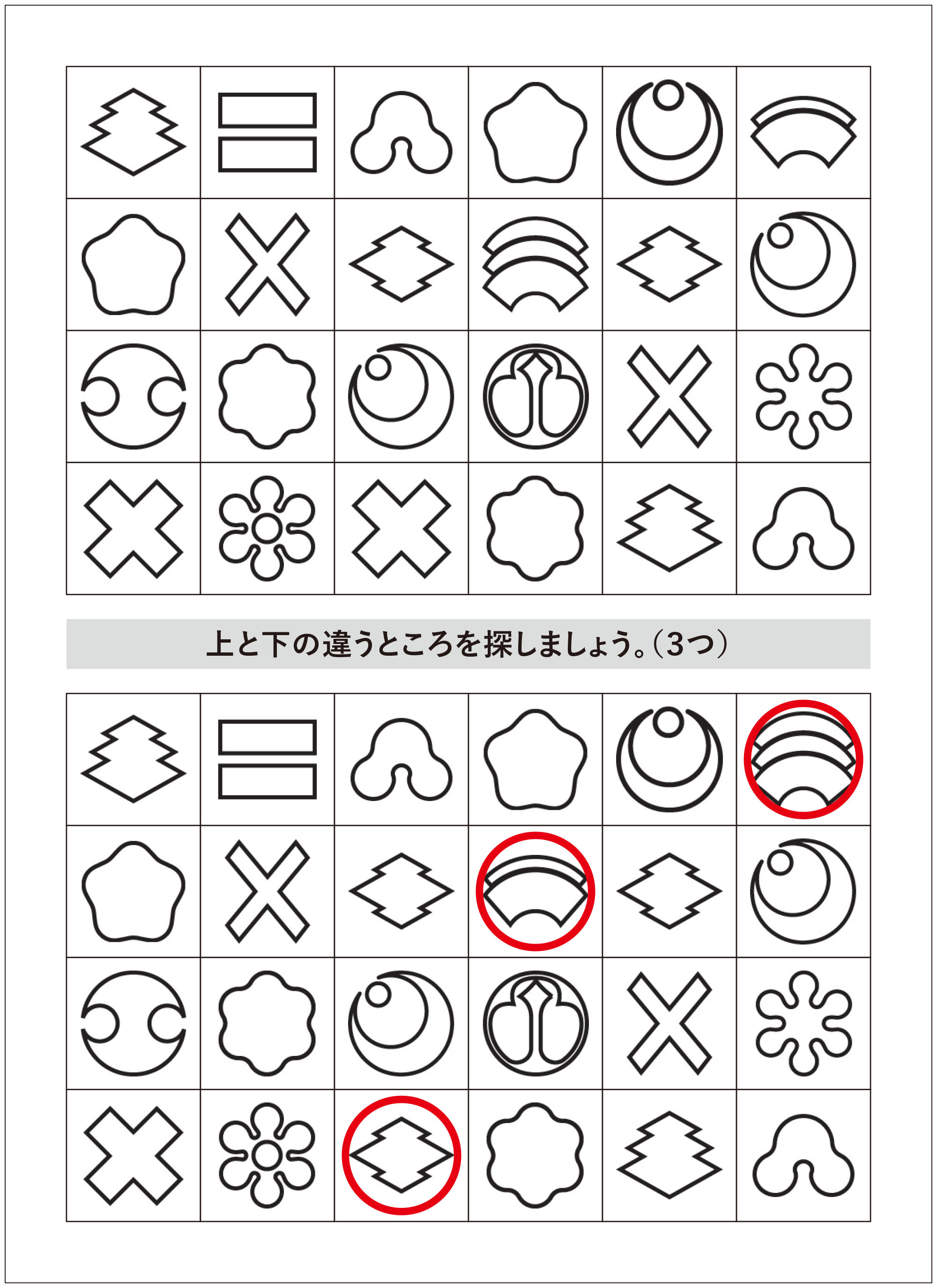Screen dimensions: 937x1288
Task: Select lower grid's upright crescent with top dot
Action: click(669, 759)
